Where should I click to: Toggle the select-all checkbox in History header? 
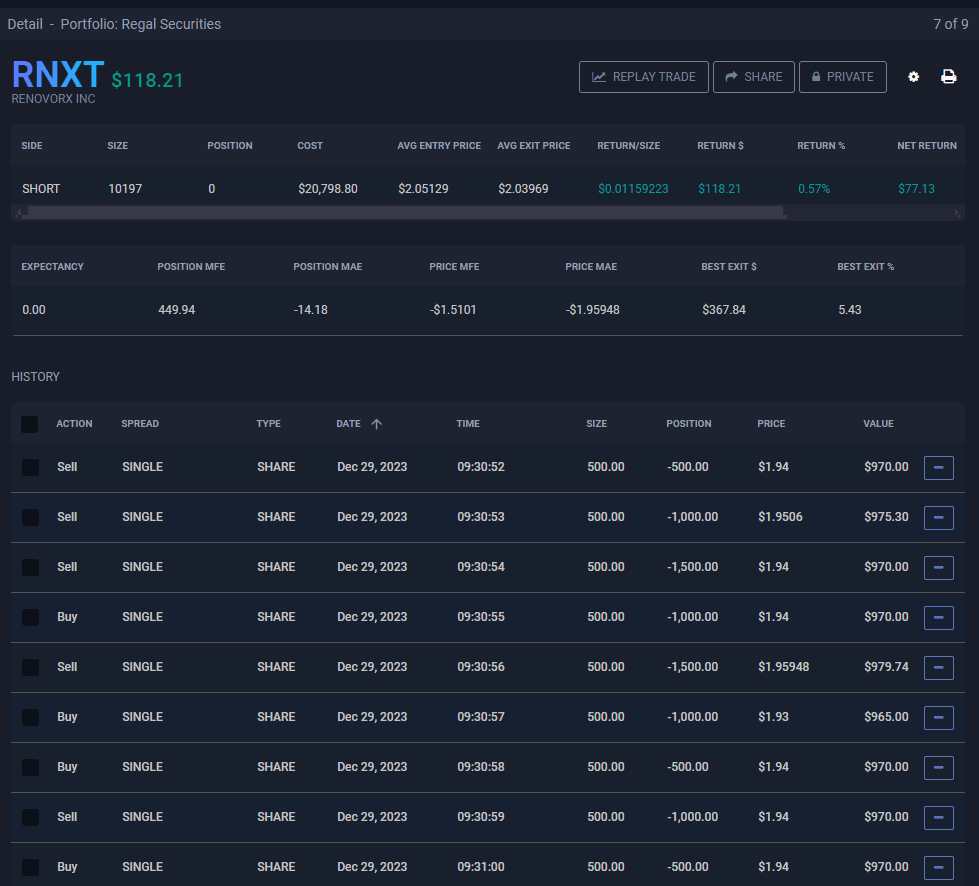(x=30, y=424)
